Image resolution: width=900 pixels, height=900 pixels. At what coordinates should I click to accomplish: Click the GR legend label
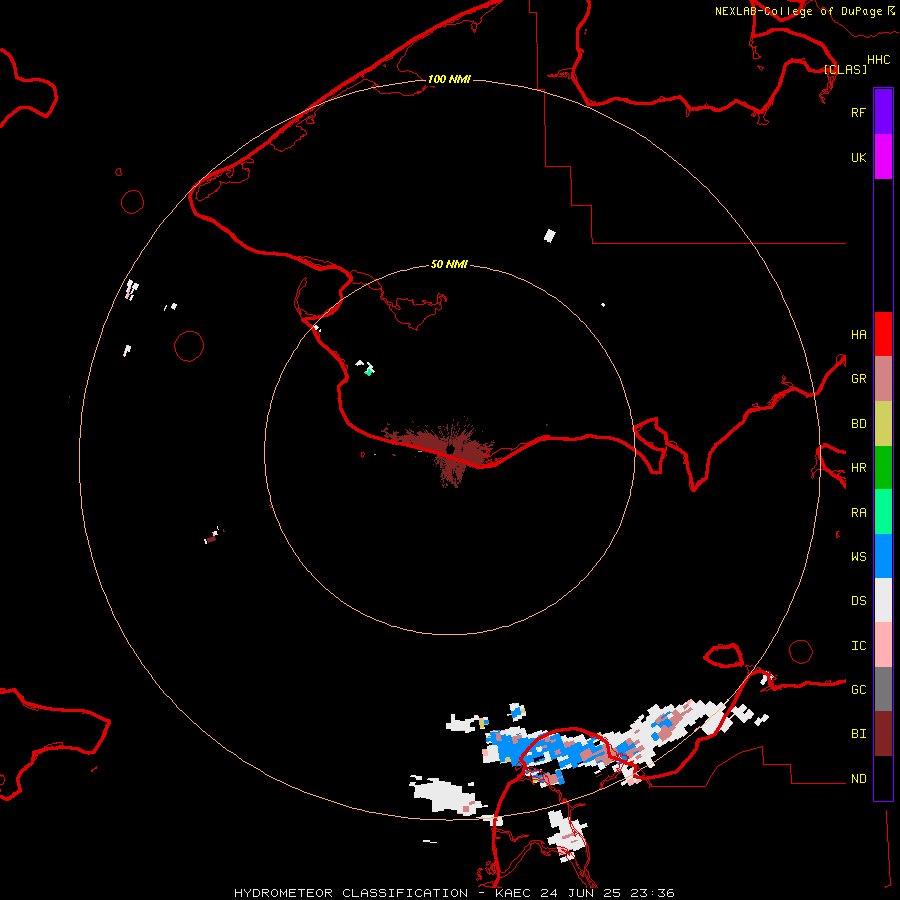[x=858, y=379]
